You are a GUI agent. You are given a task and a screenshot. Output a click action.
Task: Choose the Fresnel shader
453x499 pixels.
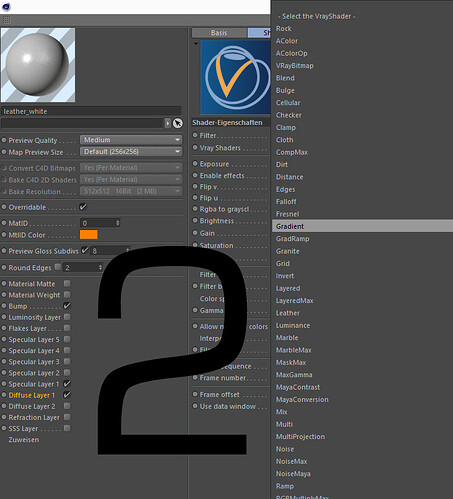click(287, 214)
